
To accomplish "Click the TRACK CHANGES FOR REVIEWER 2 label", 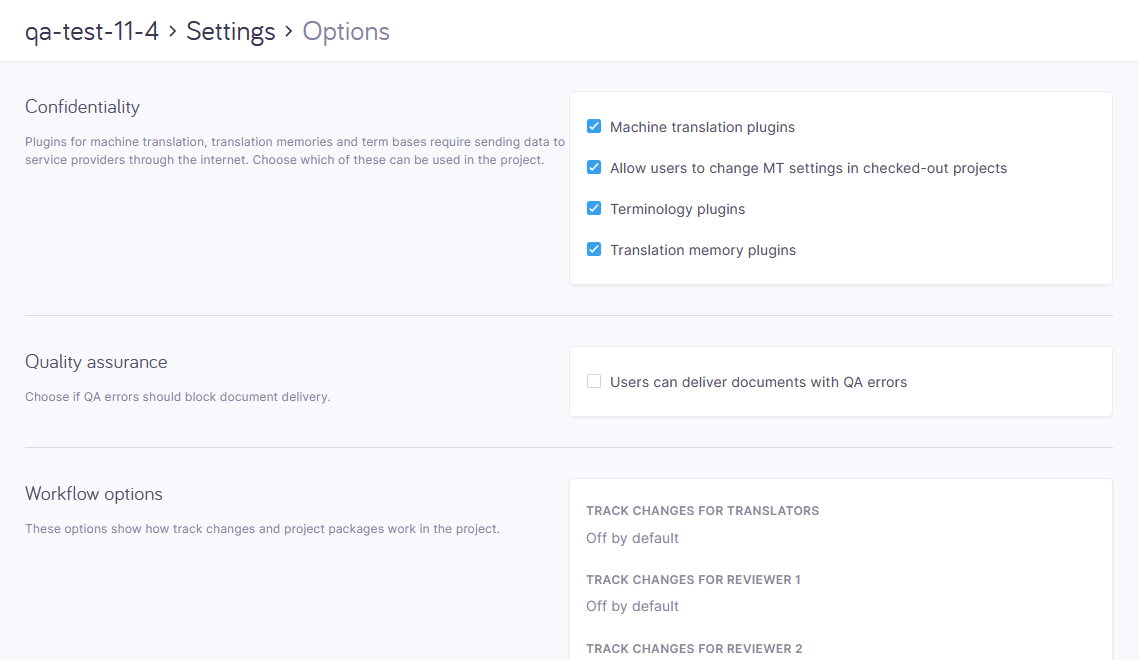I will pyautogui.click(x=694, y=648).
